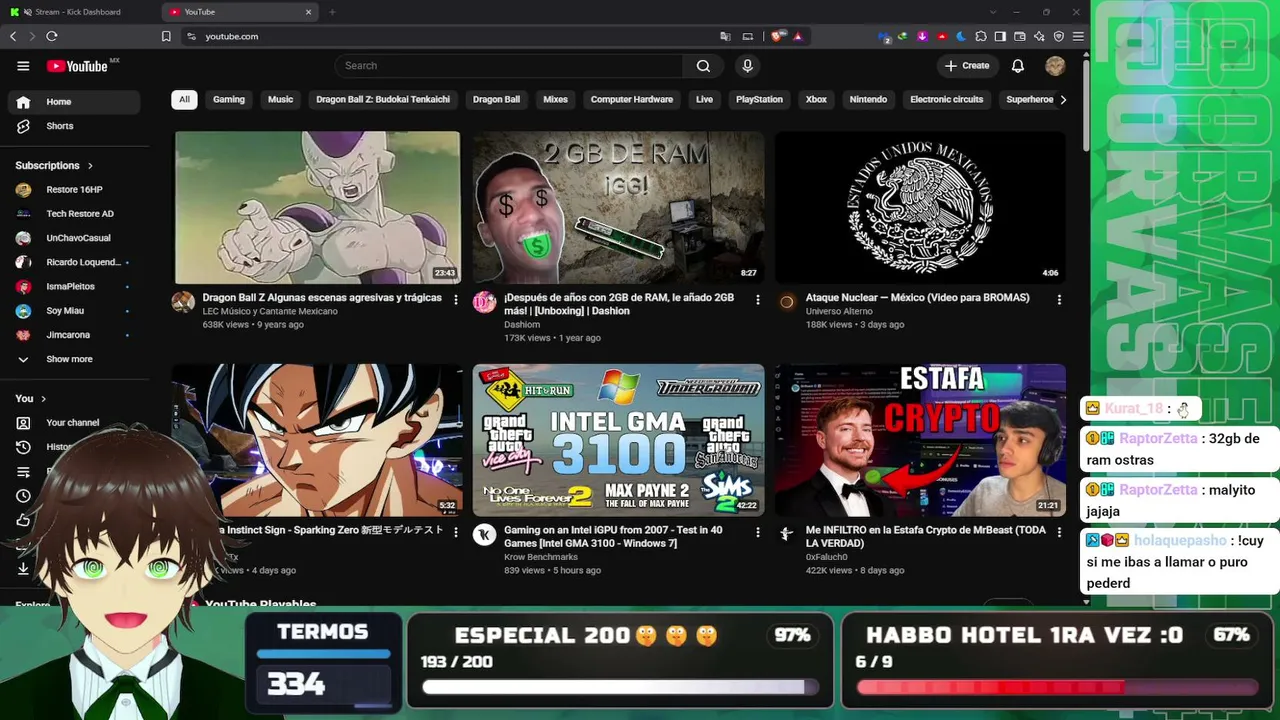Open the notifications bell
1280x720 pixels.
(x=1017, y=66)
